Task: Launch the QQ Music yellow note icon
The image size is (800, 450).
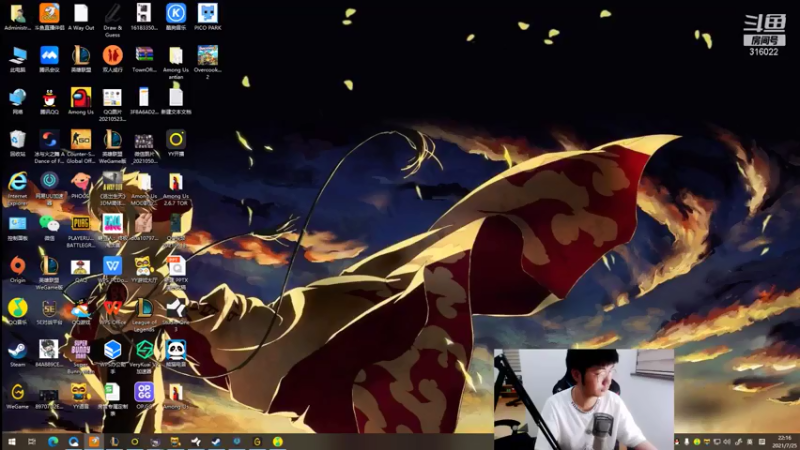Action: tap(17, 308)
